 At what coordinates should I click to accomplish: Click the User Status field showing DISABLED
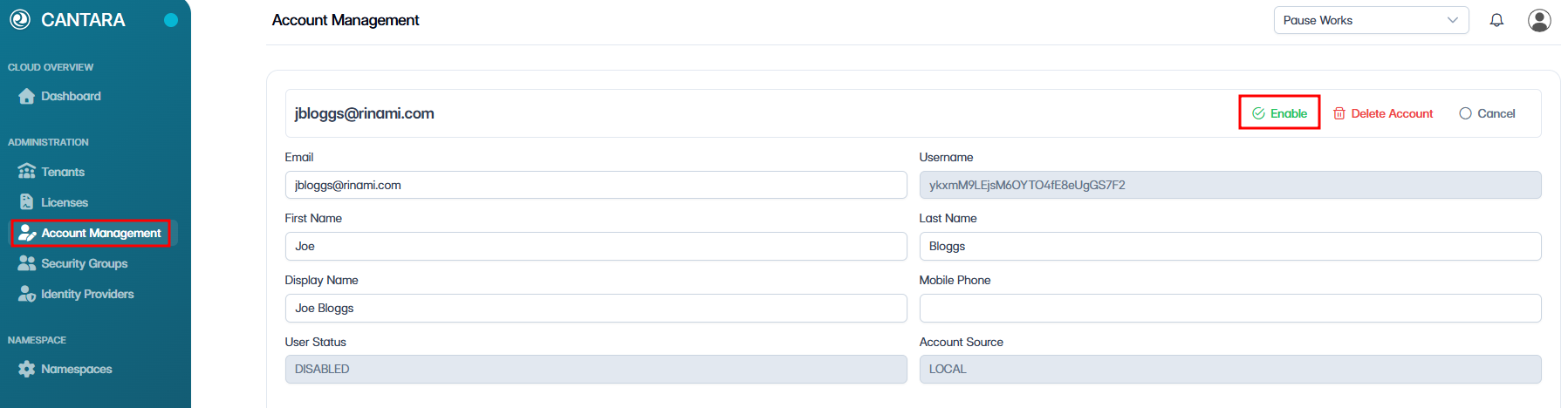coord(596,369)
